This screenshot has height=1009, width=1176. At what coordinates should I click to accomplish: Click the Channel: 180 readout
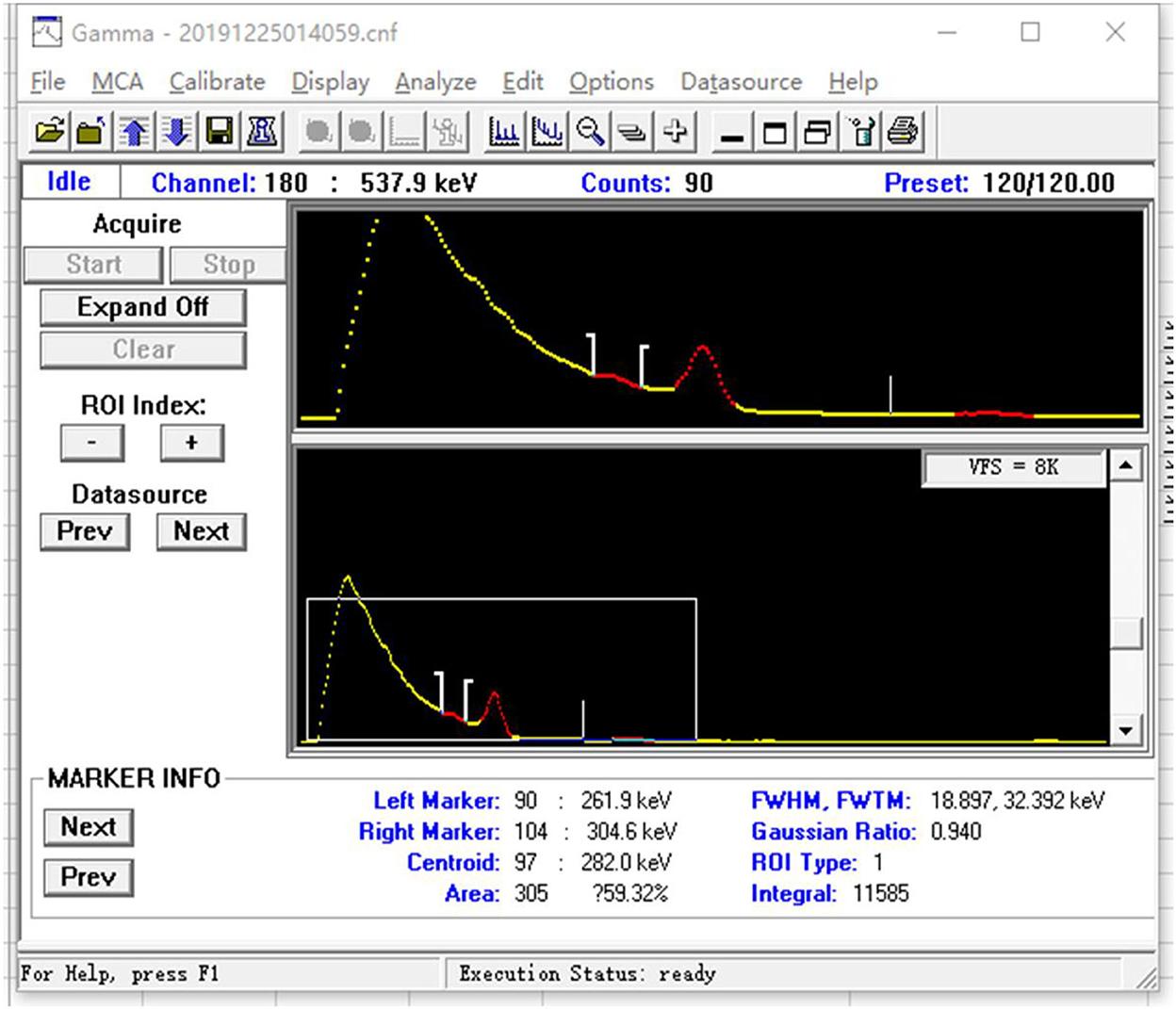pos(229,183)
